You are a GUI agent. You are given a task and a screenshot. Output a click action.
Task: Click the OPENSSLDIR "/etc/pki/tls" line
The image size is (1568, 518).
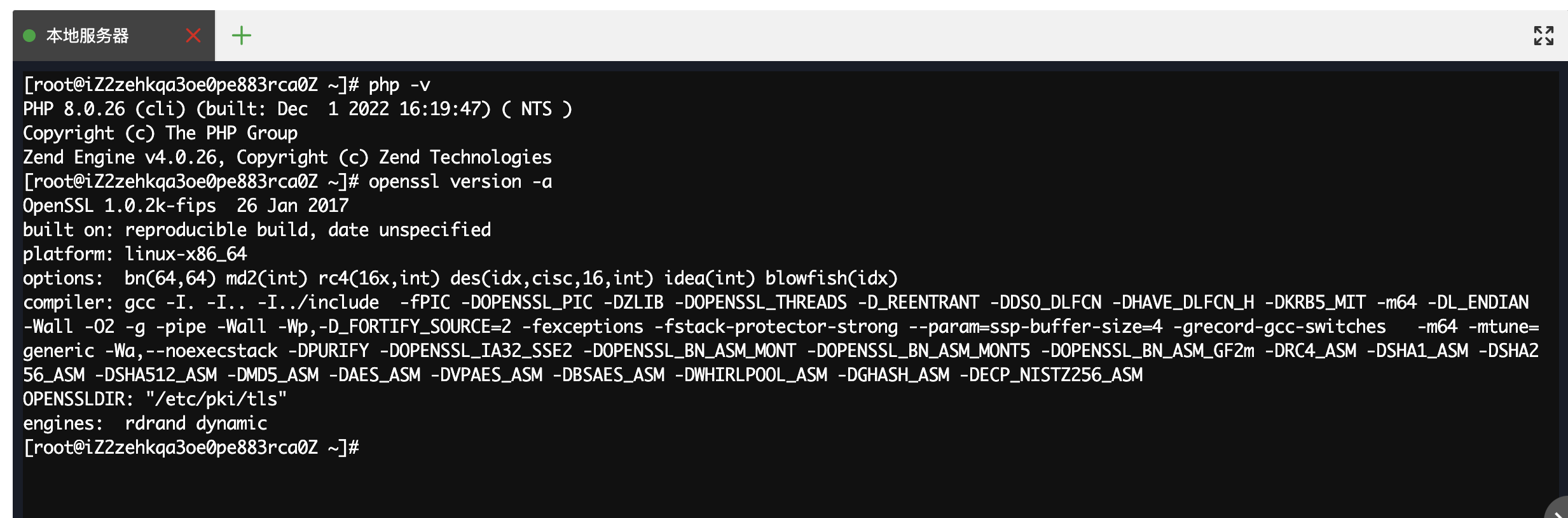click(155, 399)
